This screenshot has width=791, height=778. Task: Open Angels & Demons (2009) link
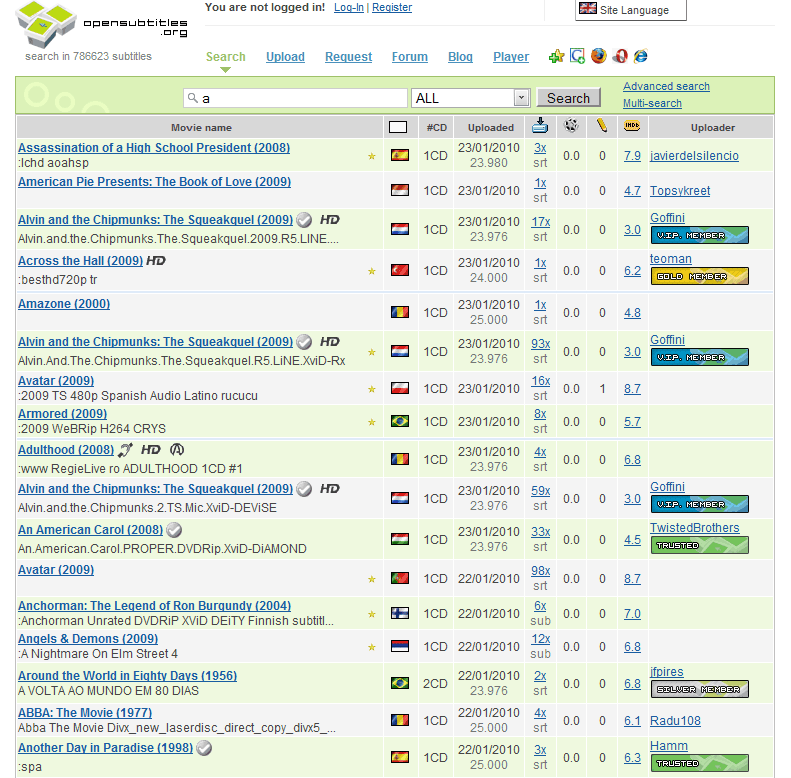click(x=88, y=639)
